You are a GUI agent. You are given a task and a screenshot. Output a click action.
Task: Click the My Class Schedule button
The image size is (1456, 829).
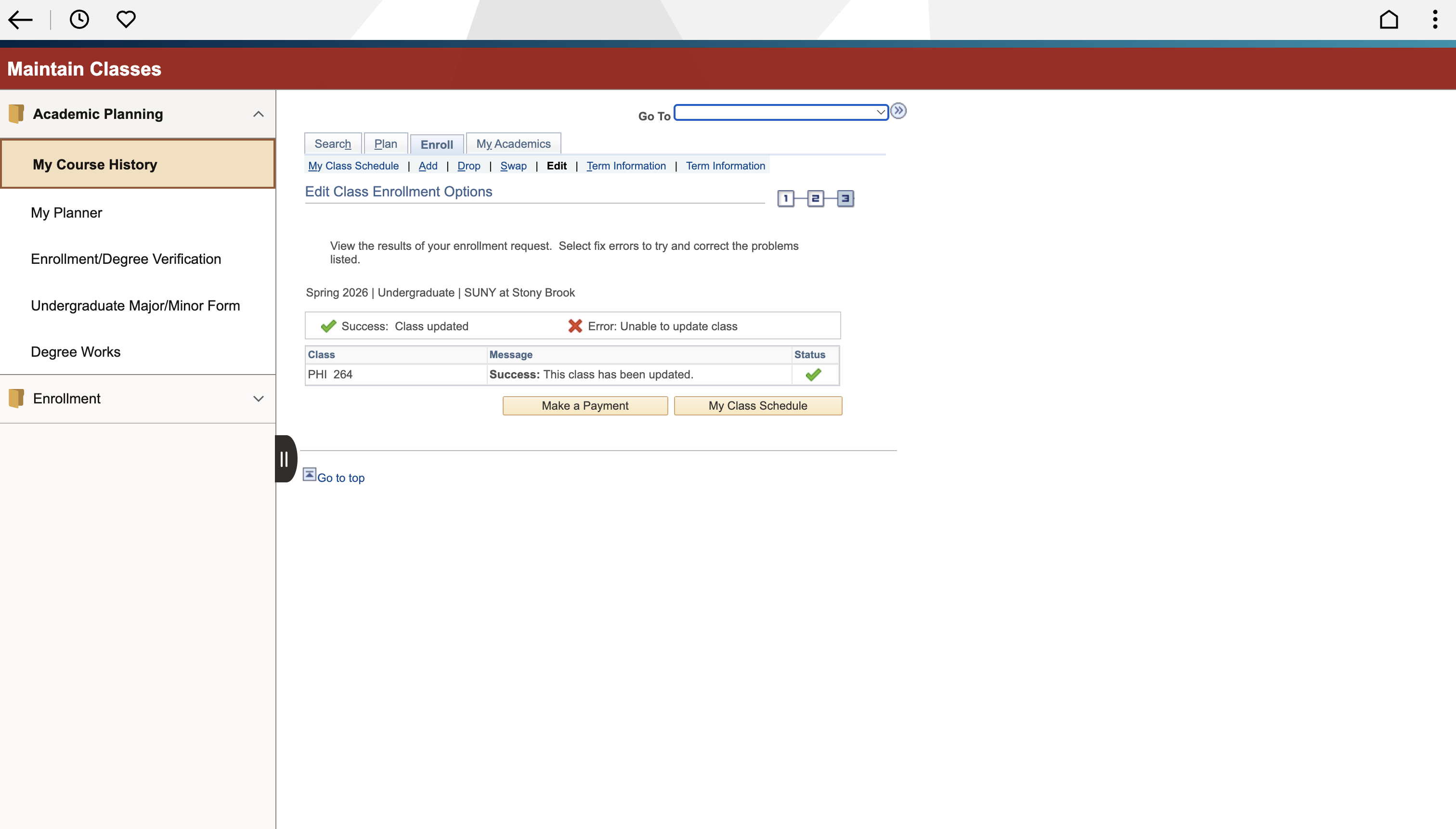tap(758, 406)
